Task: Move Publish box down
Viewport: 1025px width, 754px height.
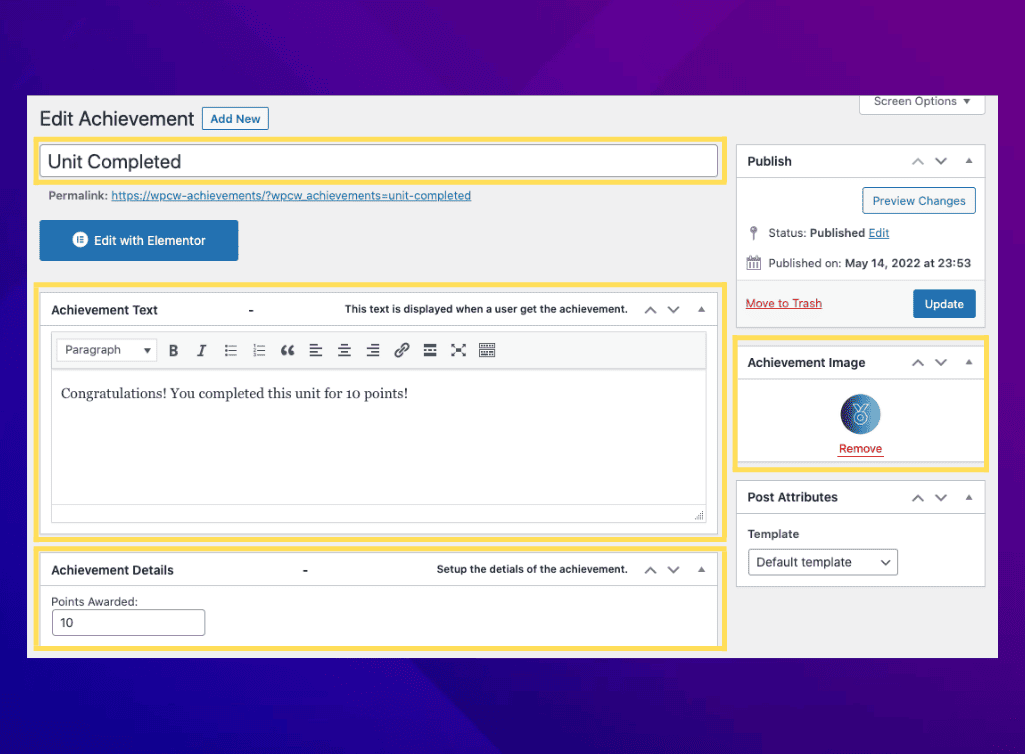Action: pyautogui.click(x=941, y=162)
